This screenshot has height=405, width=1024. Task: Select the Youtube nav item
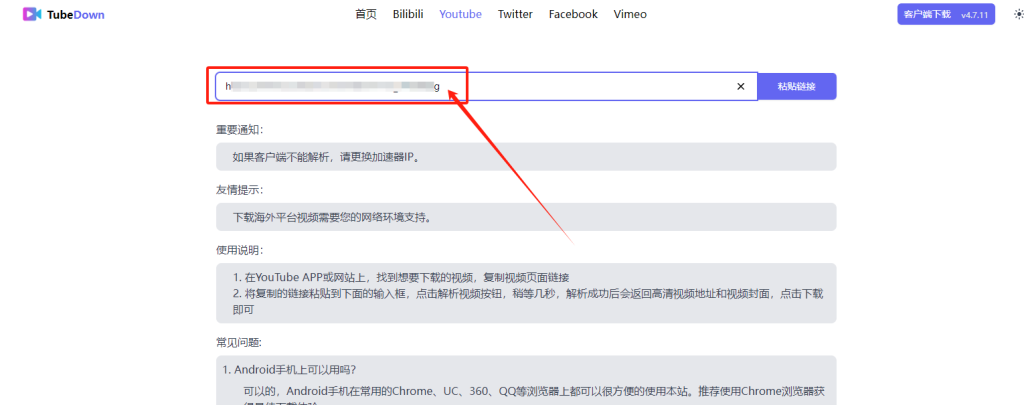click(460, 14)
